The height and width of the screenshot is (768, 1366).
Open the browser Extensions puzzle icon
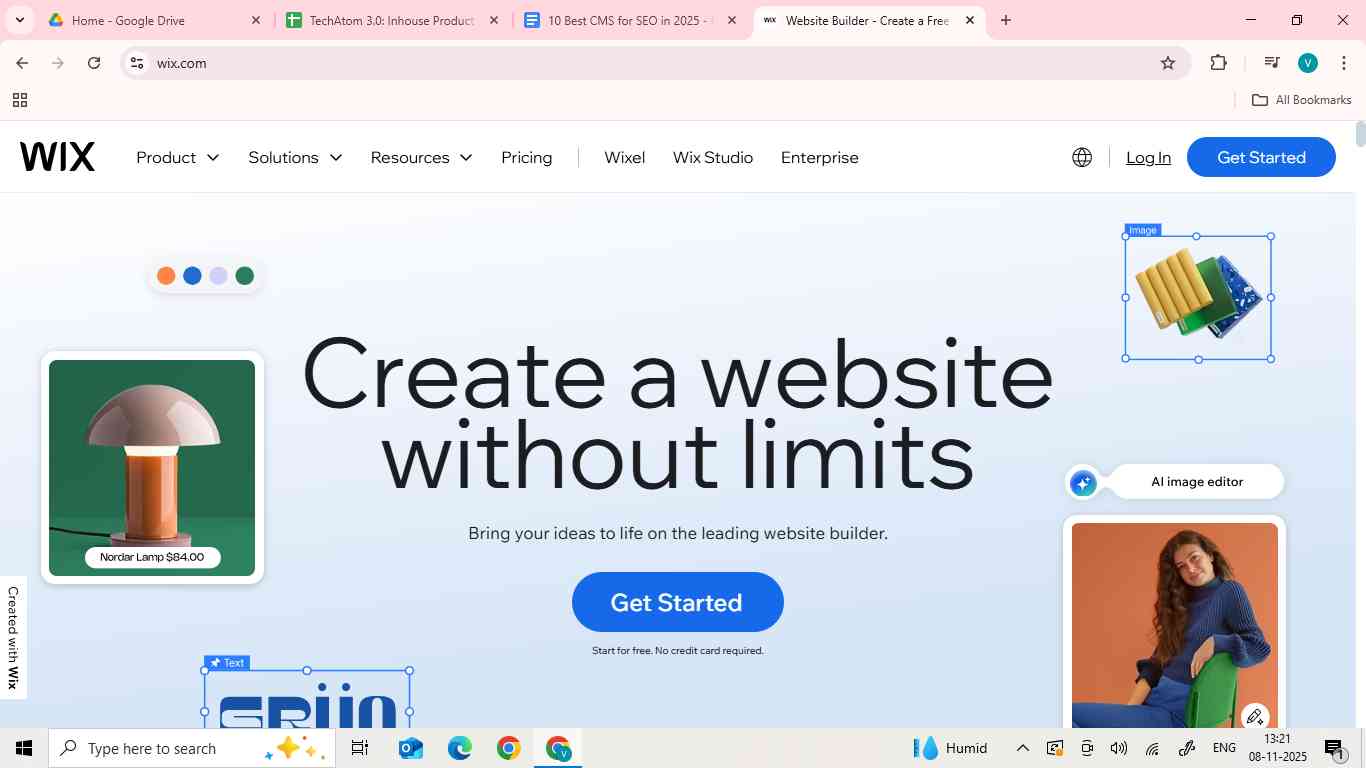(1218, 63)
